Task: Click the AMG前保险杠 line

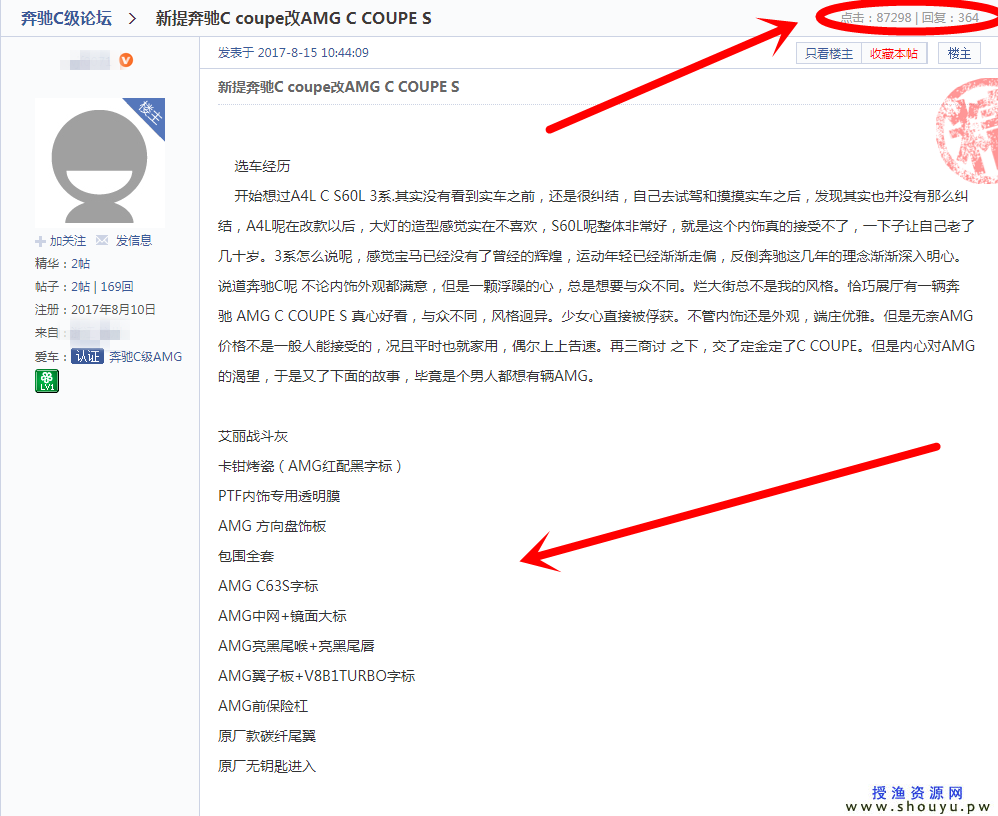Action: 263,706
